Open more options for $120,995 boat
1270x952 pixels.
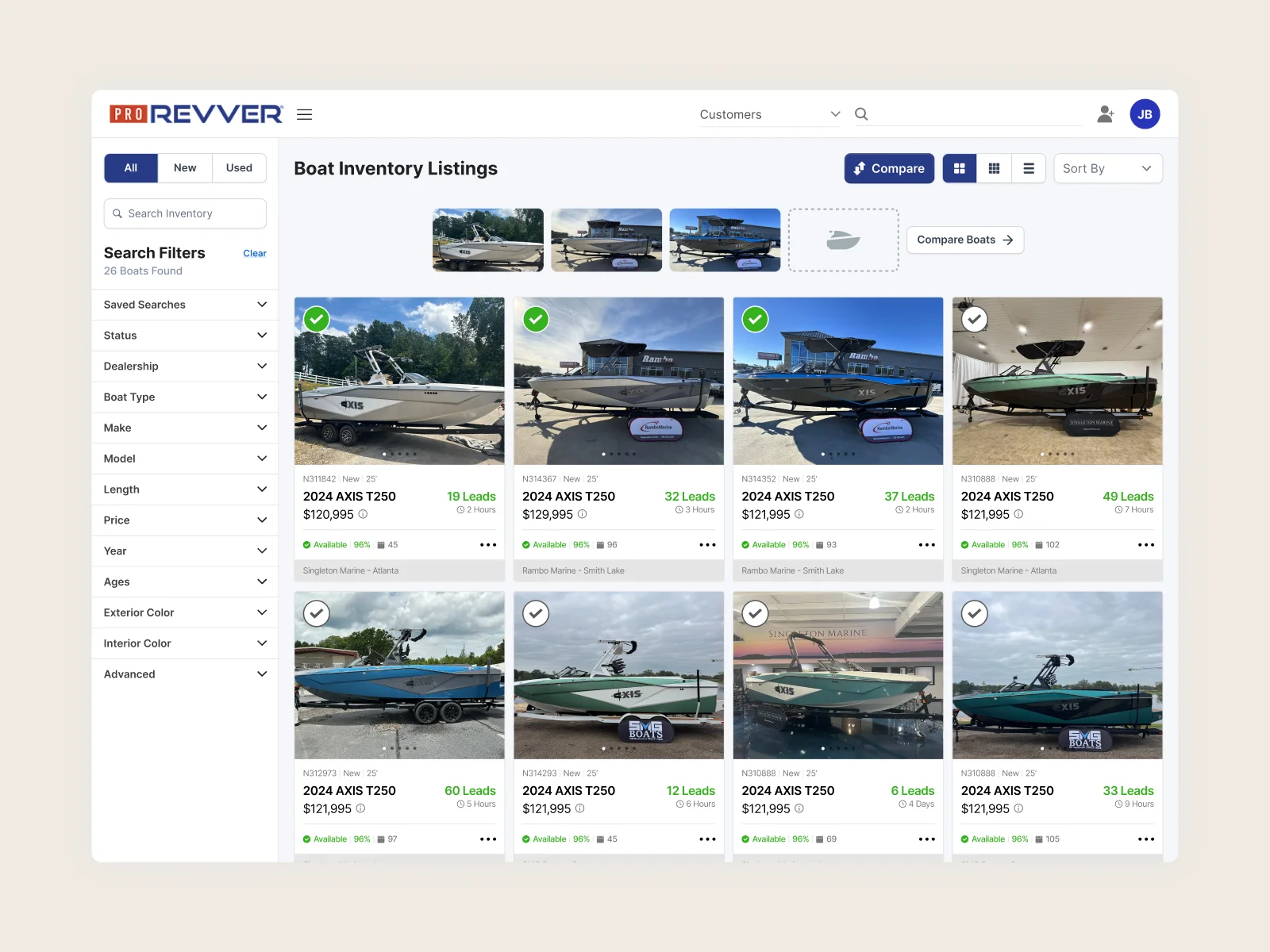point(488,545)
